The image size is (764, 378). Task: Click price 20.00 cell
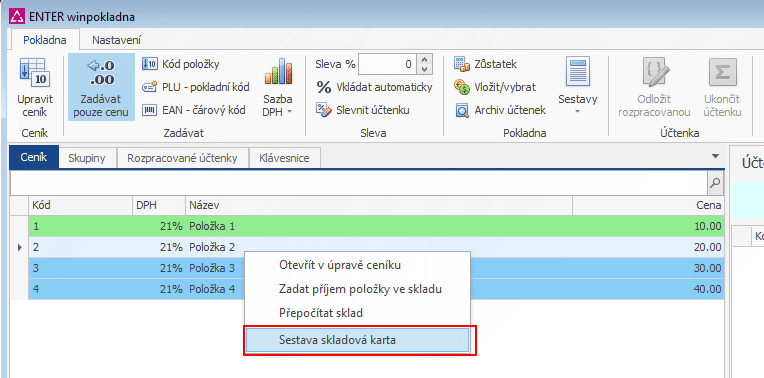pyautogui.click(x=708, y=247)
